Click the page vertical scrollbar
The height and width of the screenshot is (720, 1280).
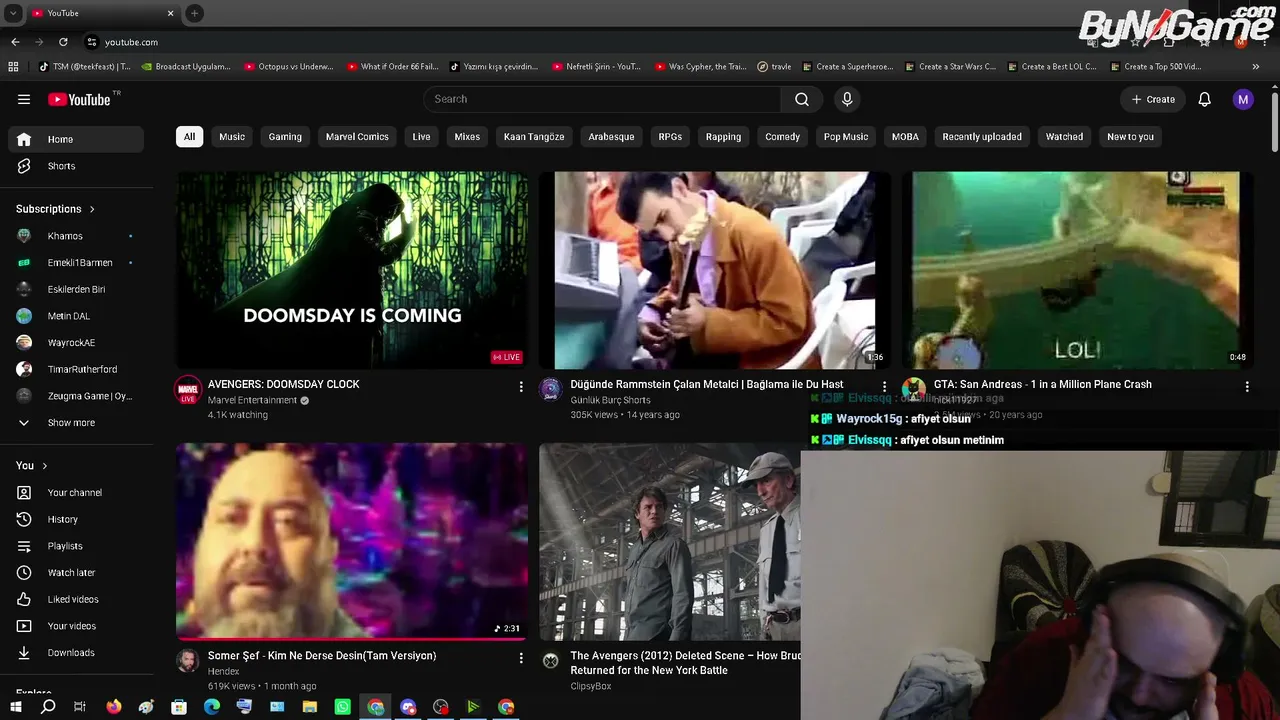point(1274,120)
